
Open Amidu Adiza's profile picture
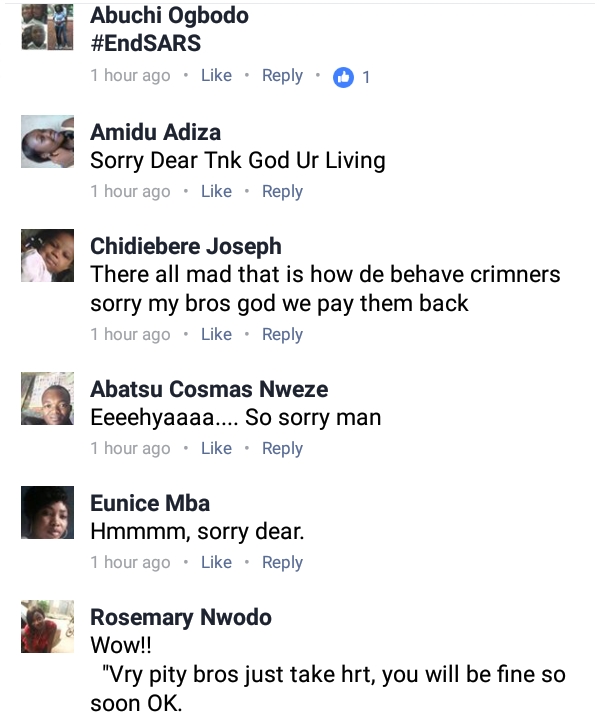click(x=48, y=142)
